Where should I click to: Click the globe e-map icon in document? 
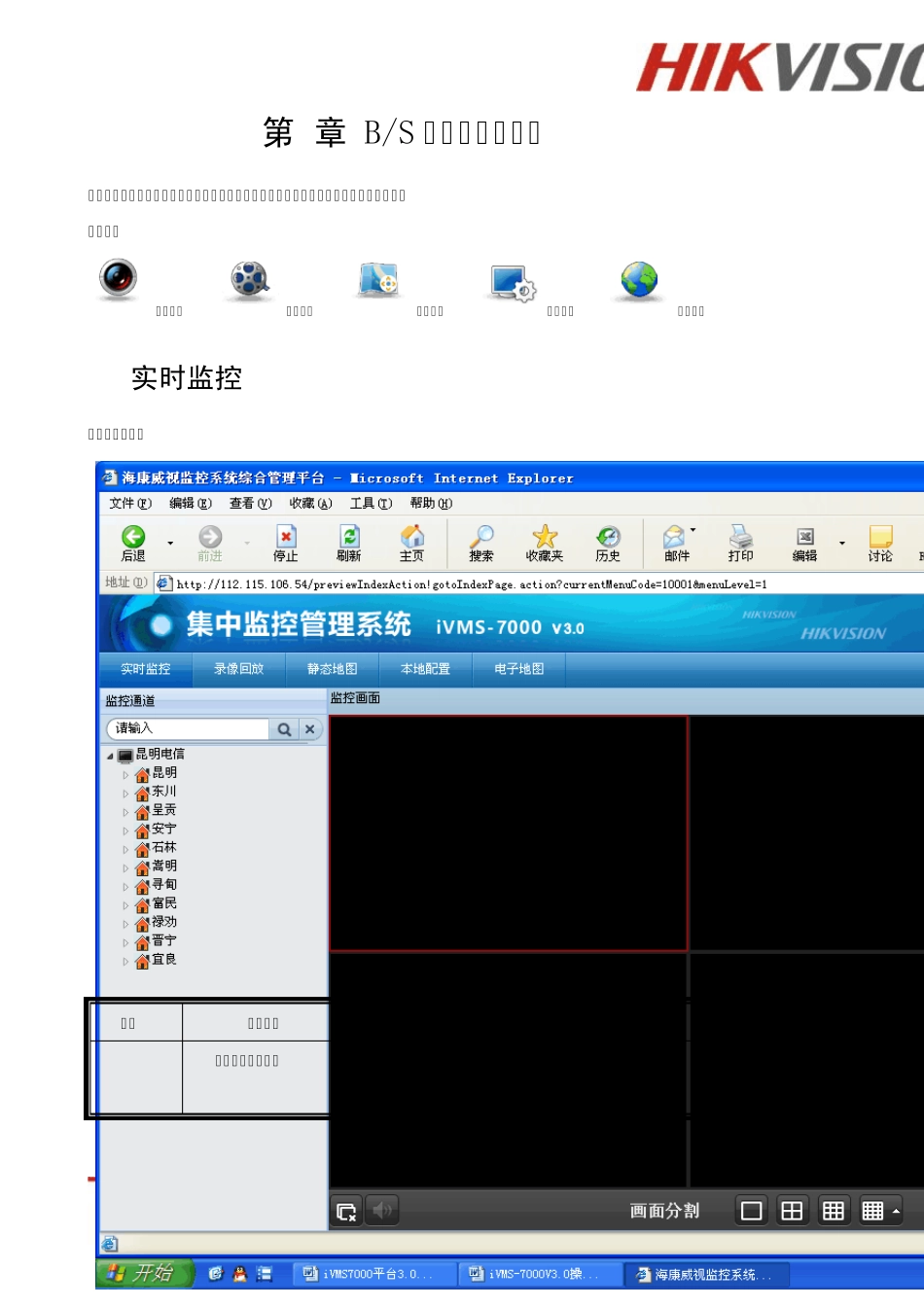coord(640,280)
